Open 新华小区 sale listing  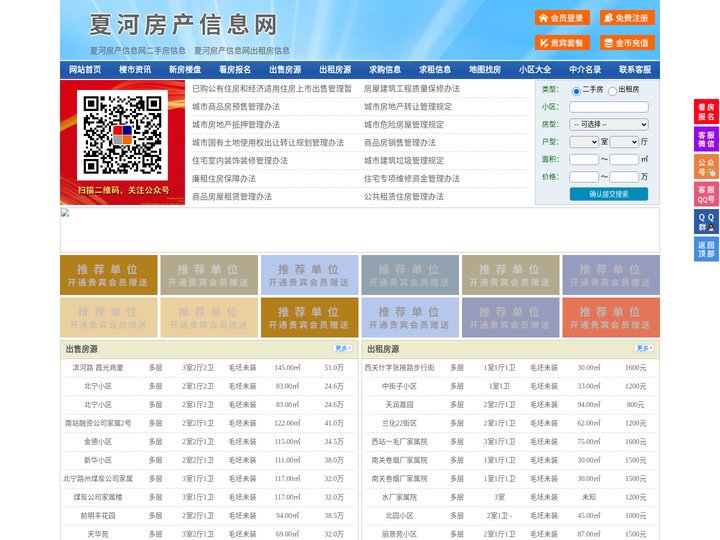point(98,460)
